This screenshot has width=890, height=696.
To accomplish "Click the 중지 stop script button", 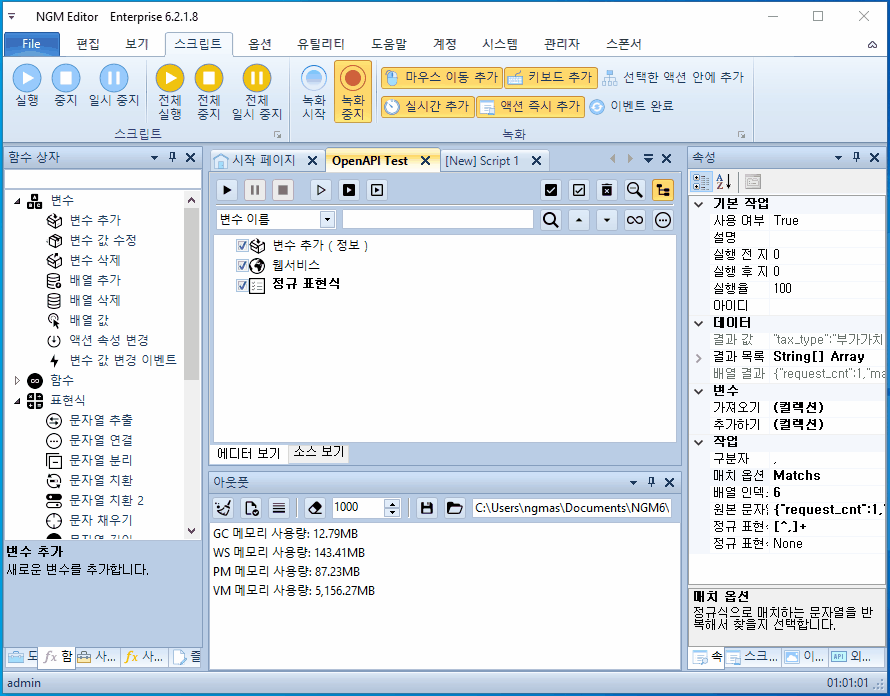I will 66,85.
